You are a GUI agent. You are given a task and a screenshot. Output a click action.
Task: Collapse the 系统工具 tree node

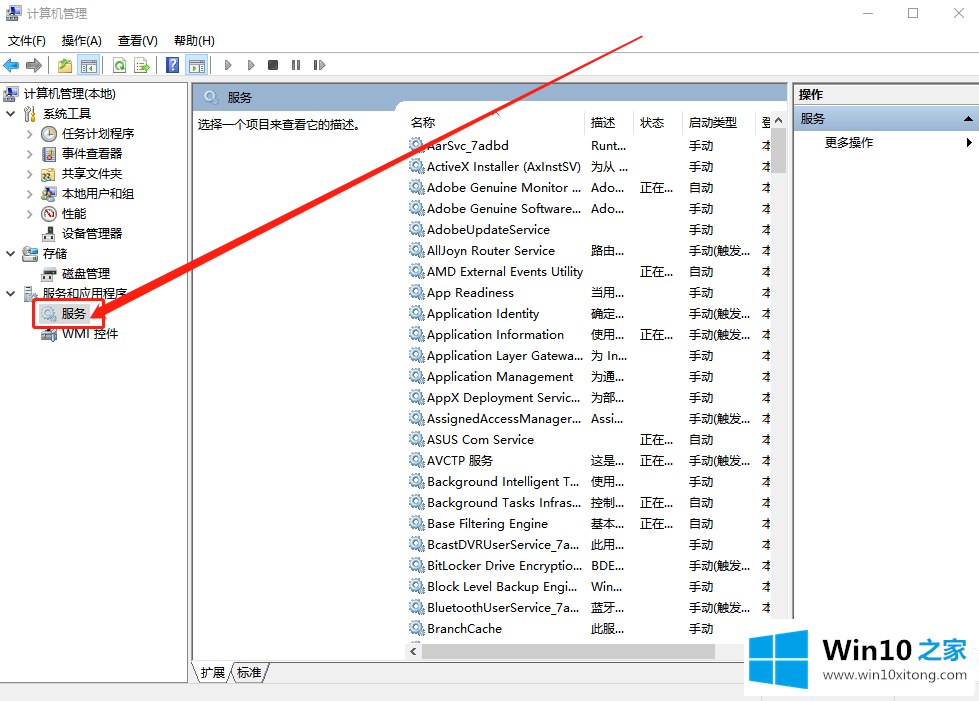(11, 114)
